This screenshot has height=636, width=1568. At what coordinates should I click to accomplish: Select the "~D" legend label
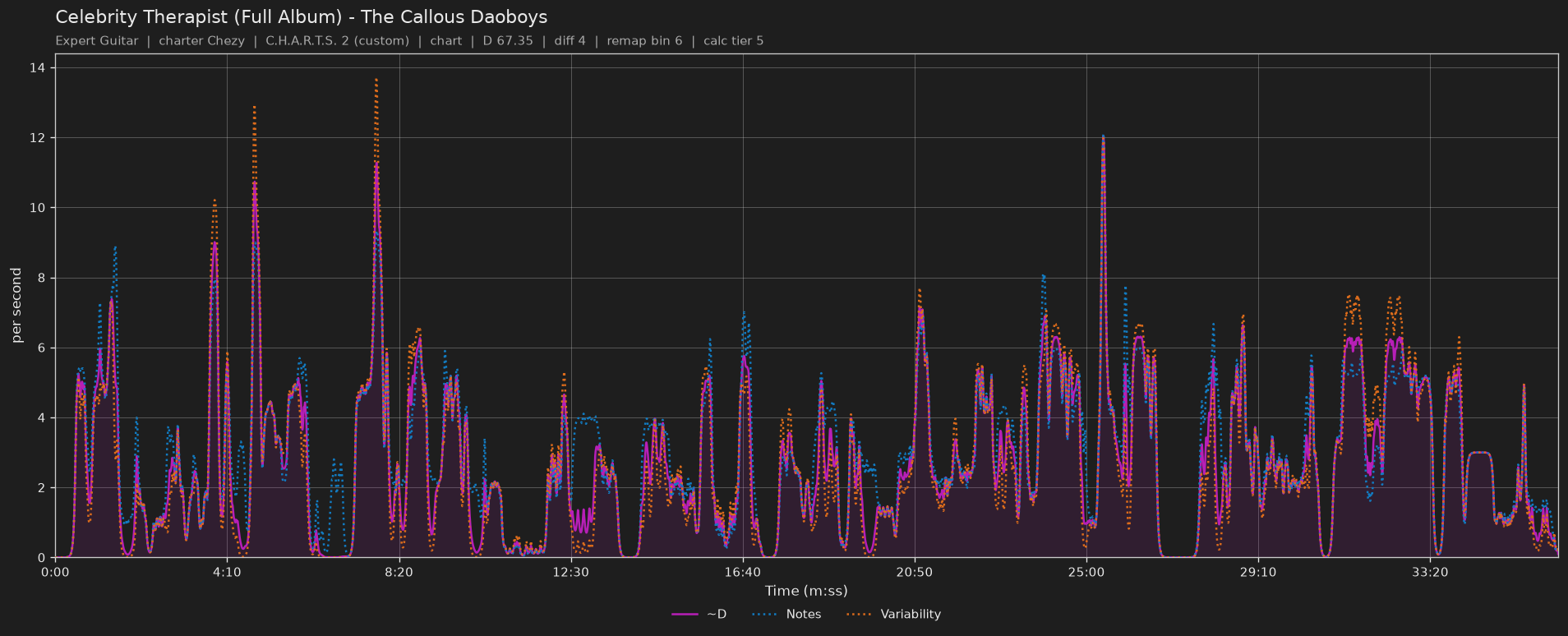click(x=717, y=615)
